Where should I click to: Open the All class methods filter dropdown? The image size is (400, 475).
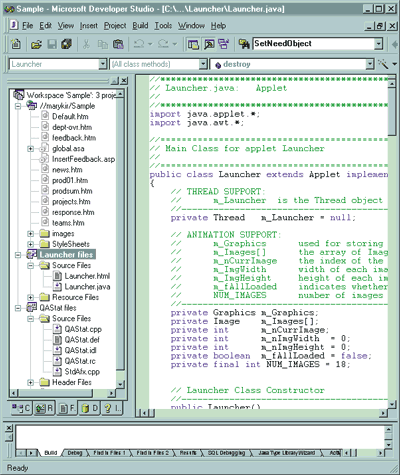[203, 64]
